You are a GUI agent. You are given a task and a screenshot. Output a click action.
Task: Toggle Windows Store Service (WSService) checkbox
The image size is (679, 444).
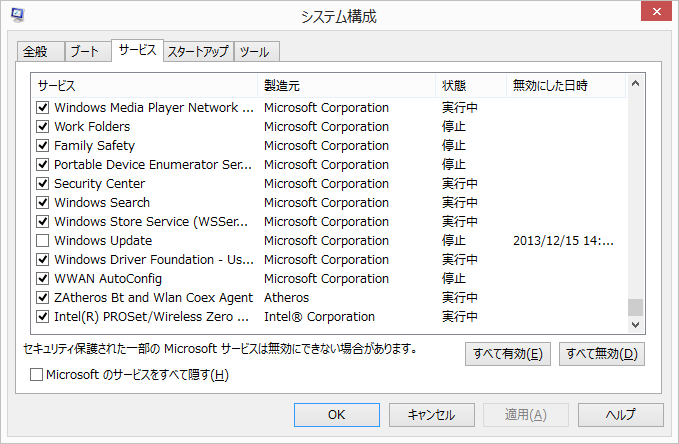coord(42,222)
